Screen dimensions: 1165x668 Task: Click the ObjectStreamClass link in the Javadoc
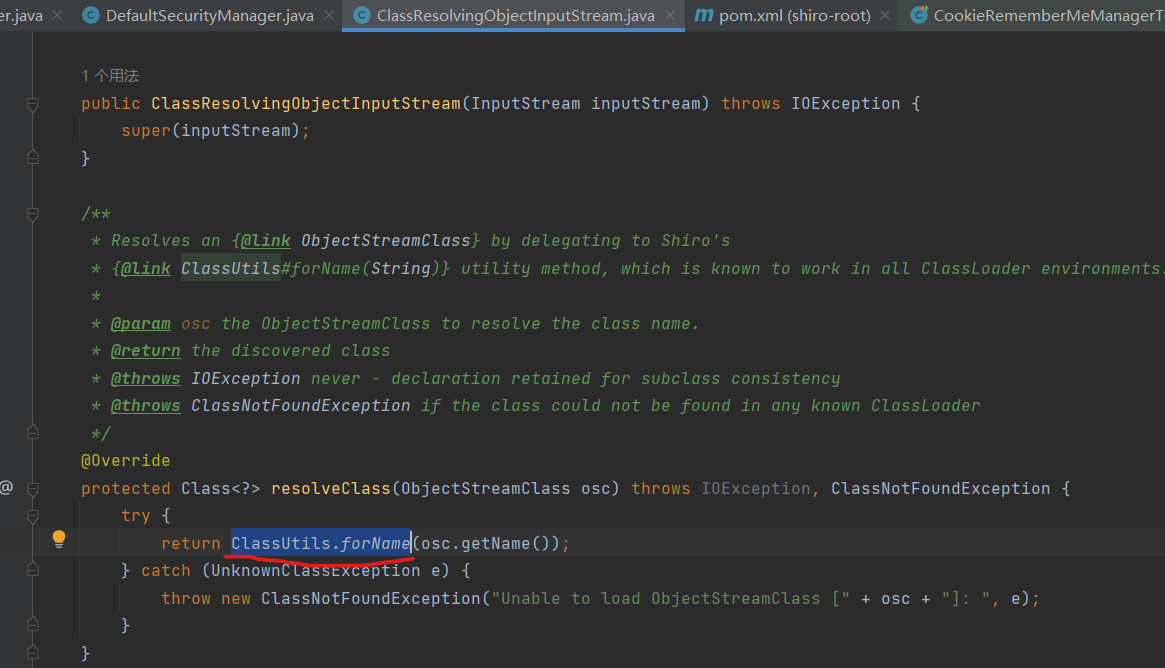point(385,241)
